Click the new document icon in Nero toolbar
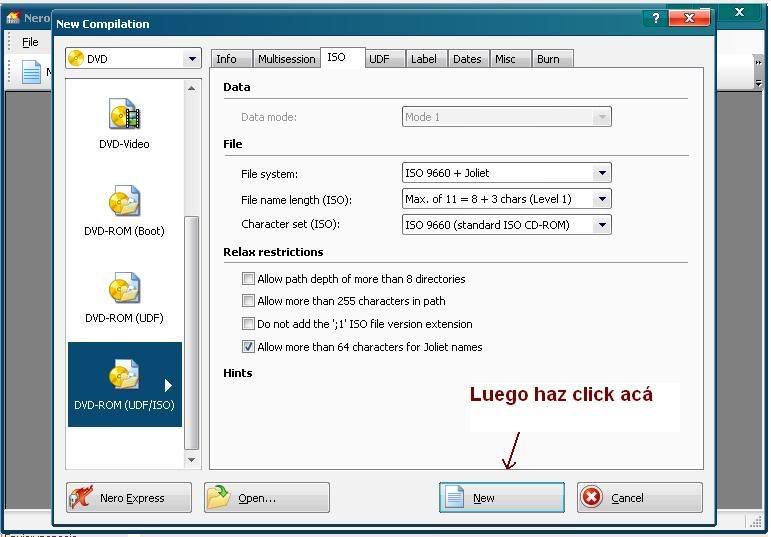Viewport: 771px width, 537px height. point(31,72)
